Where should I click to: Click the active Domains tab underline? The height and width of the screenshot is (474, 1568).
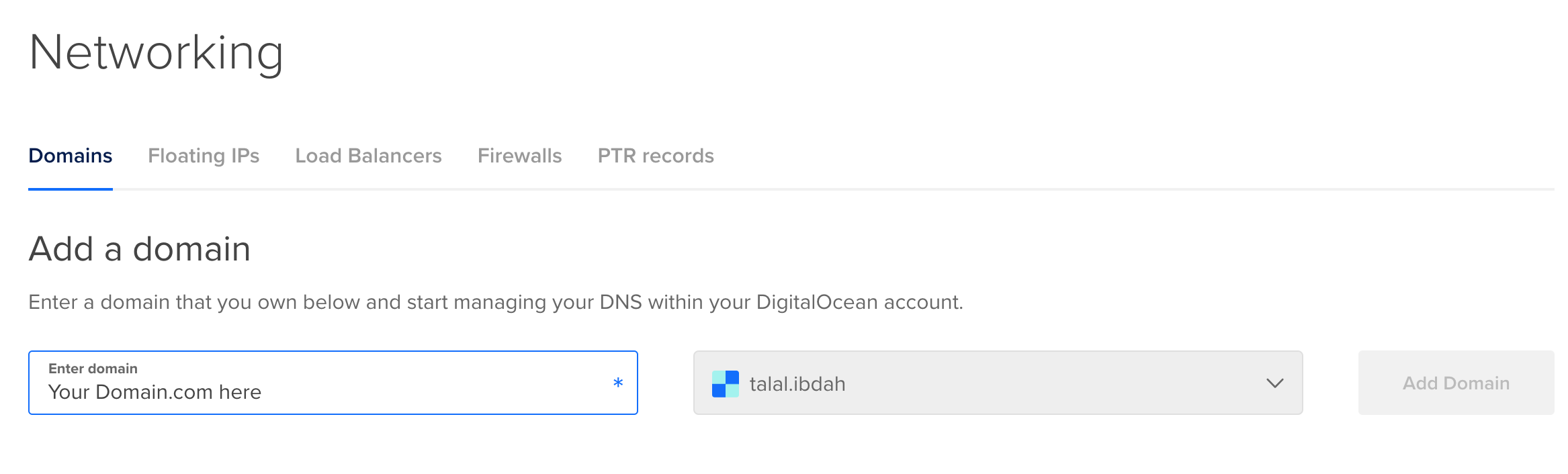tap(71, 190)
